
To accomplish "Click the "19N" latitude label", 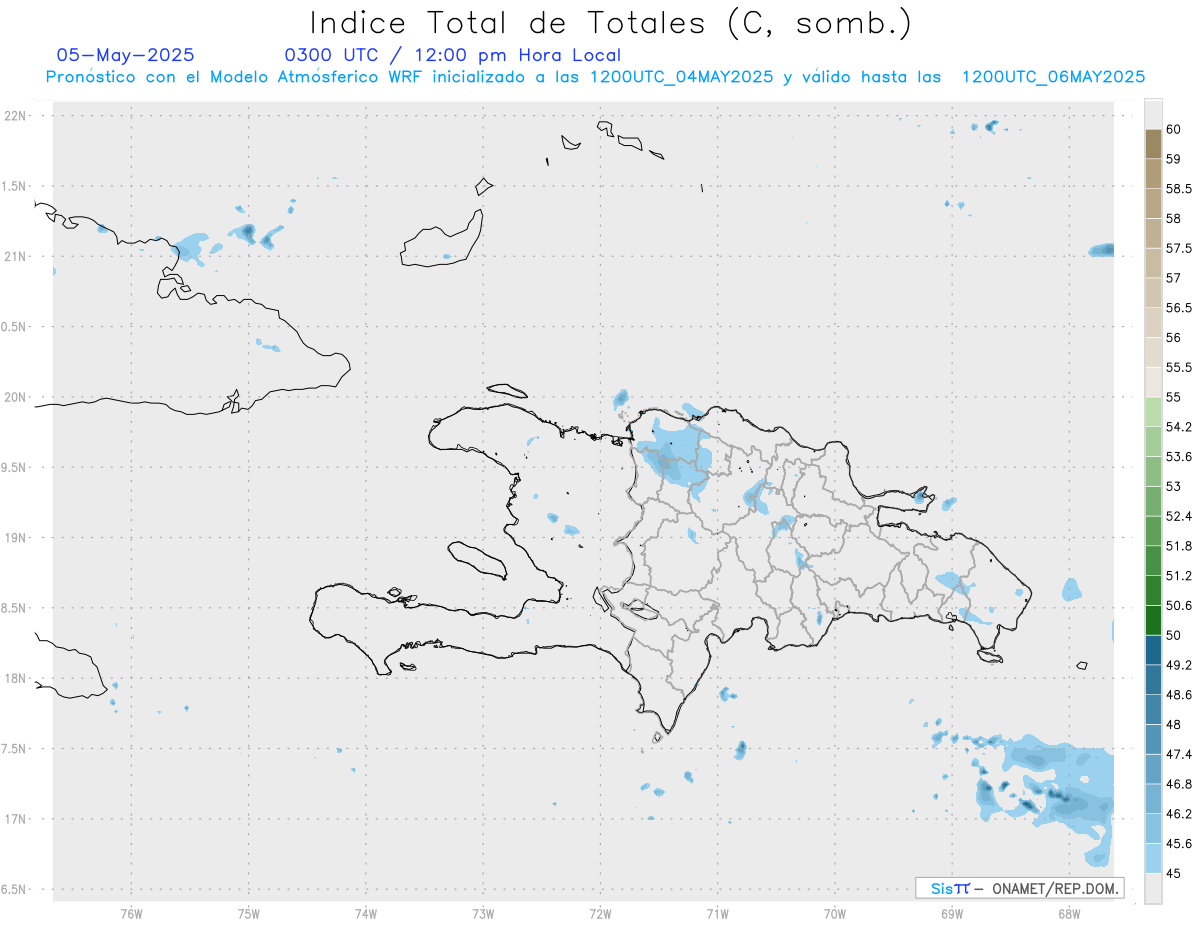I will pos(17,538).
